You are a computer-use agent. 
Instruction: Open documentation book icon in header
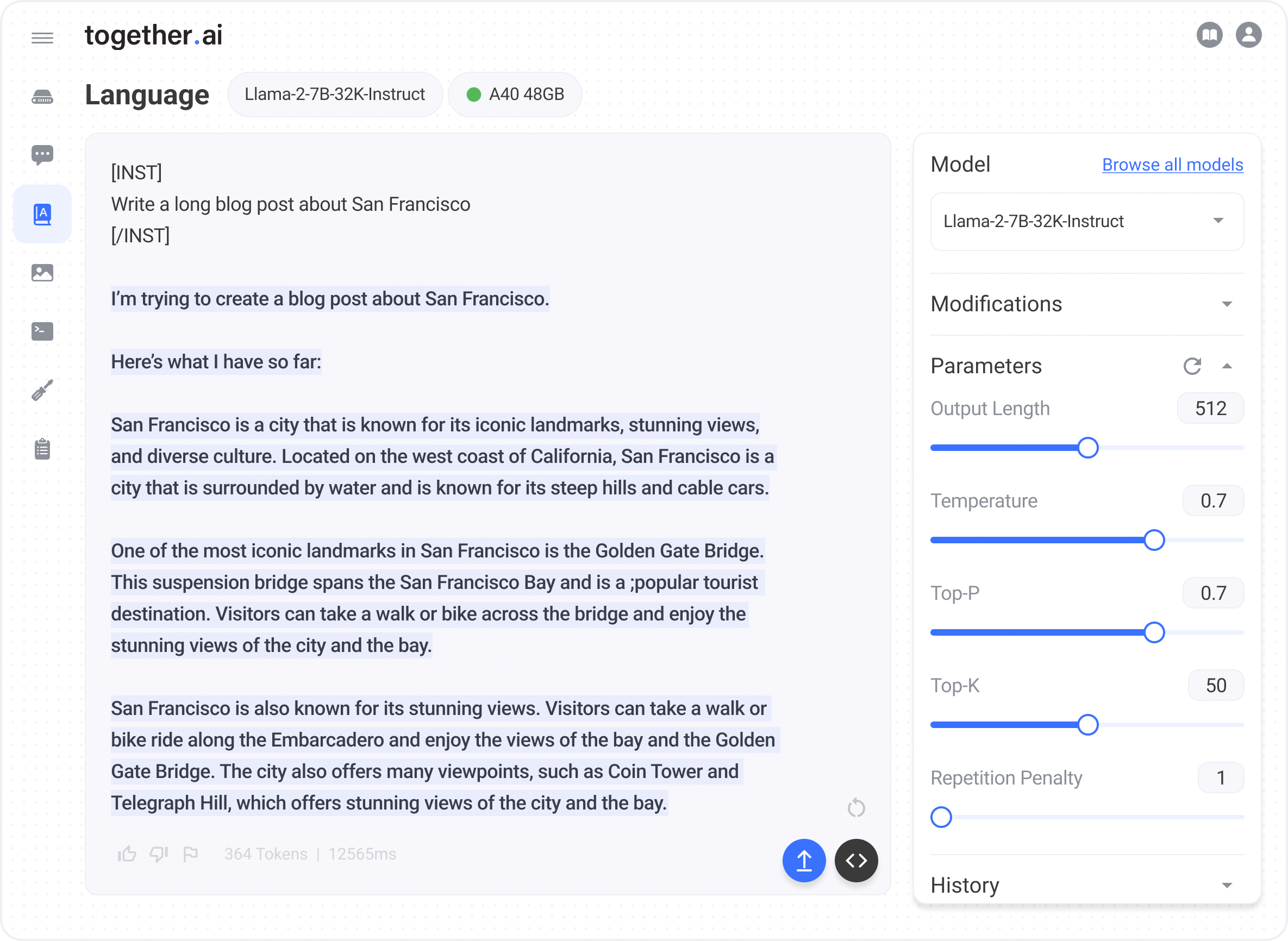(x=1209, y=35)
